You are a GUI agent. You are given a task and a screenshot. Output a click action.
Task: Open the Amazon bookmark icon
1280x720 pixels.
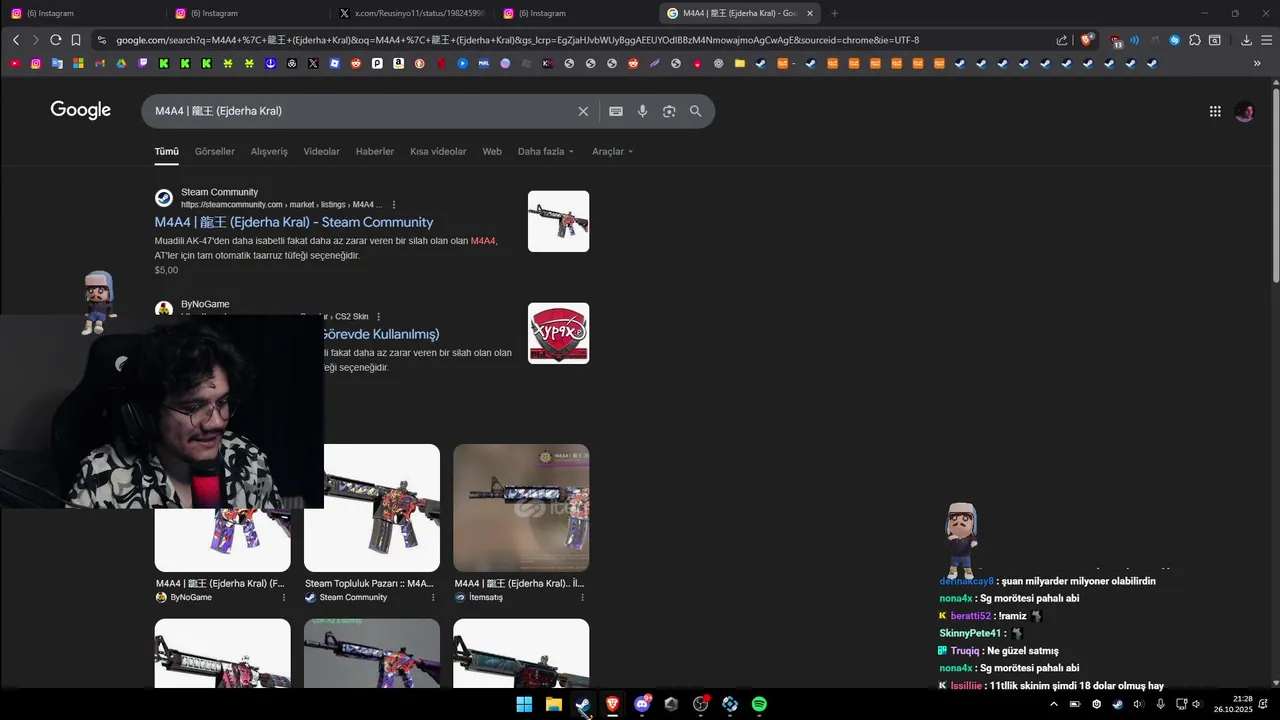(398, 63)
